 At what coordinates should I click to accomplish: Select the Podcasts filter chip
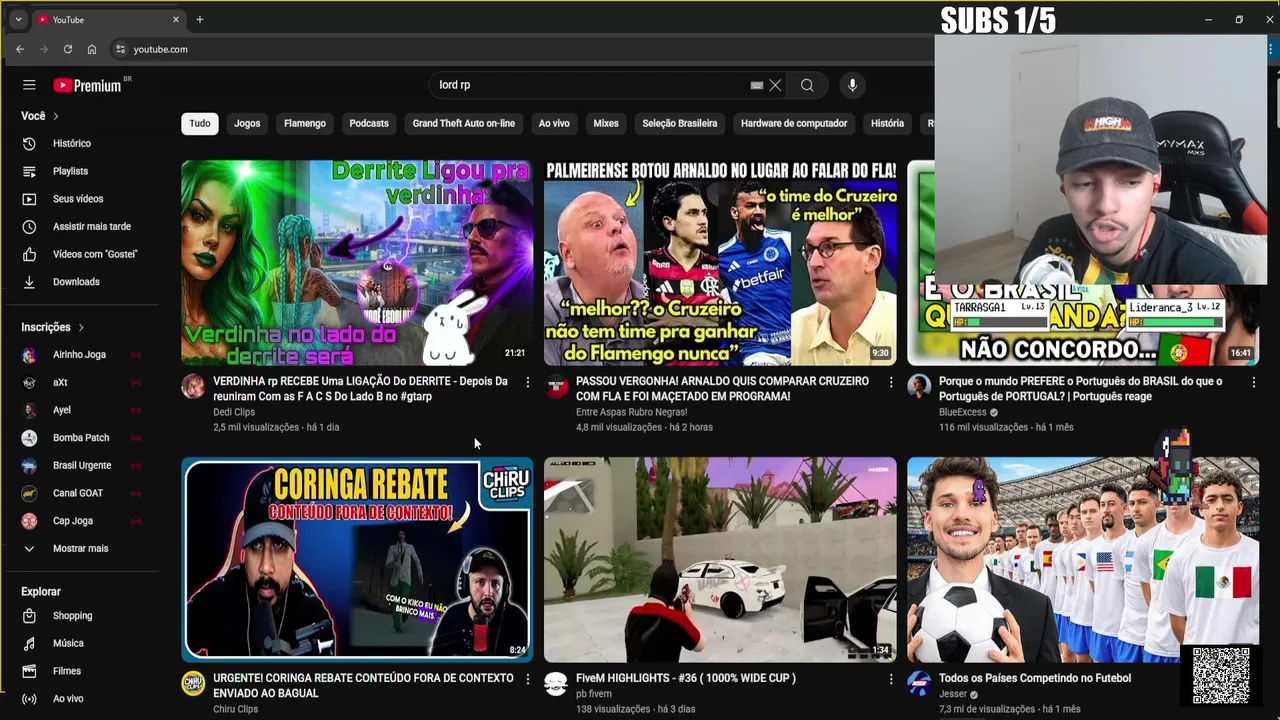pos(369,123)
